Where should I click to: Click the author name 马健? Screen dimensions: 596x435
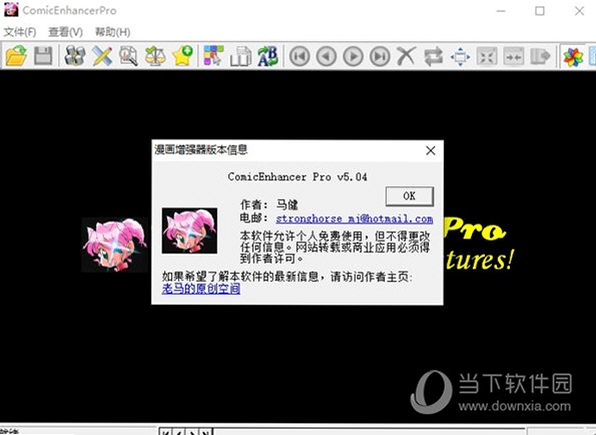[x=287, y=205]
